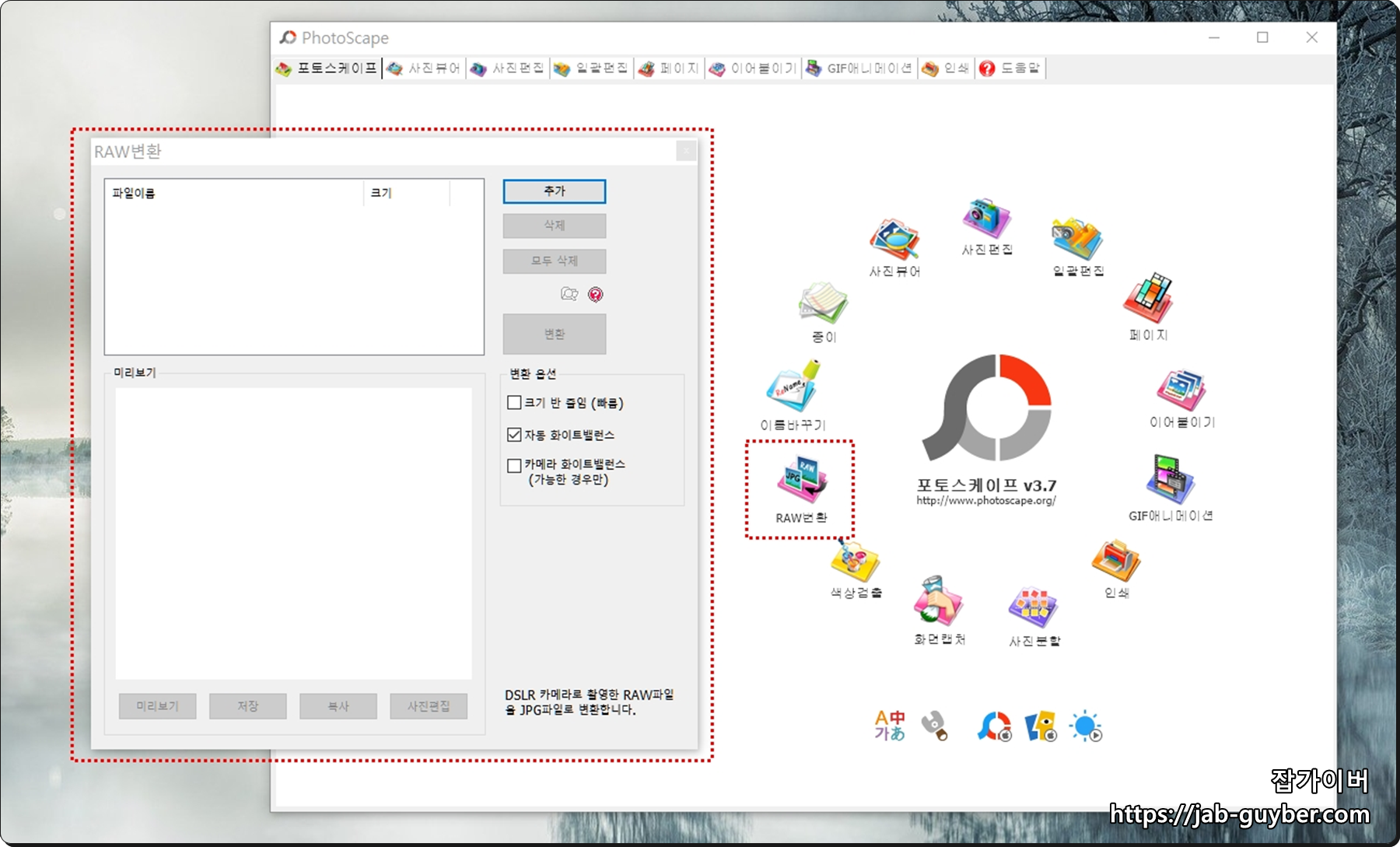
Task: Click the 크기 column header
Action: (406, 193)
